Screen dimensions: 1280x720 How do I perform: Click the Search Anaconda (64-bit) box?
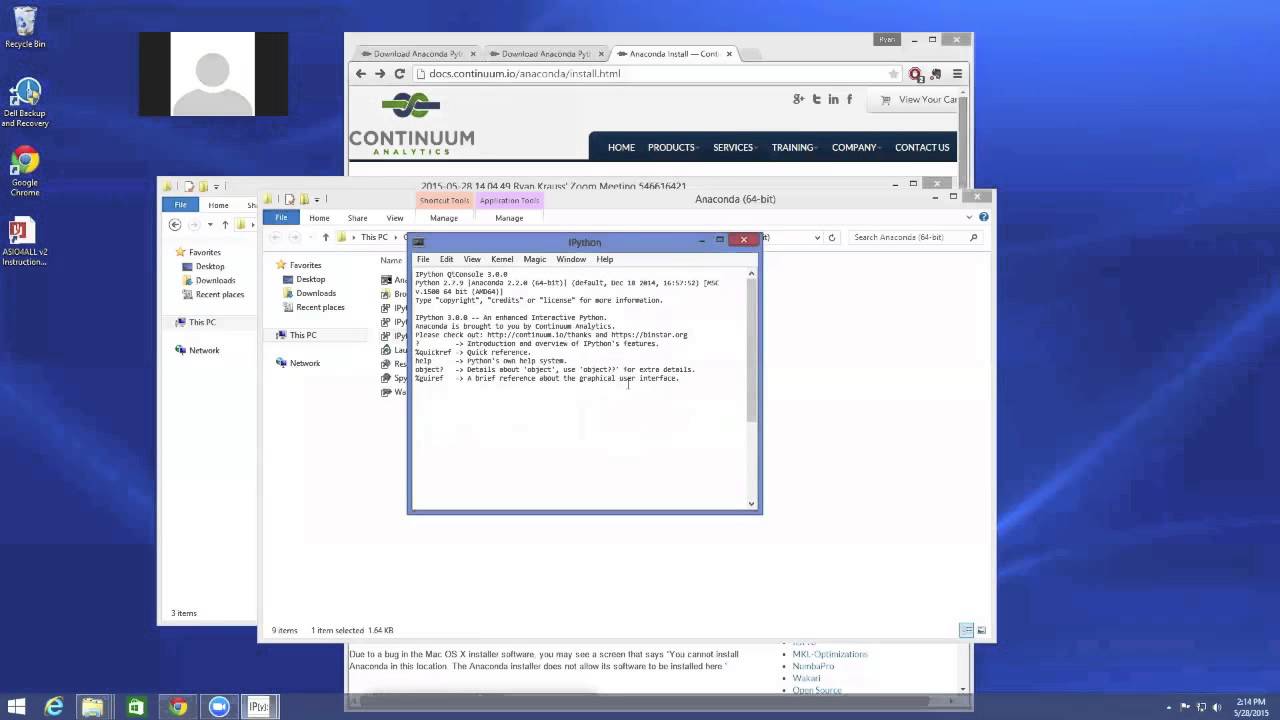click(914, 238)
